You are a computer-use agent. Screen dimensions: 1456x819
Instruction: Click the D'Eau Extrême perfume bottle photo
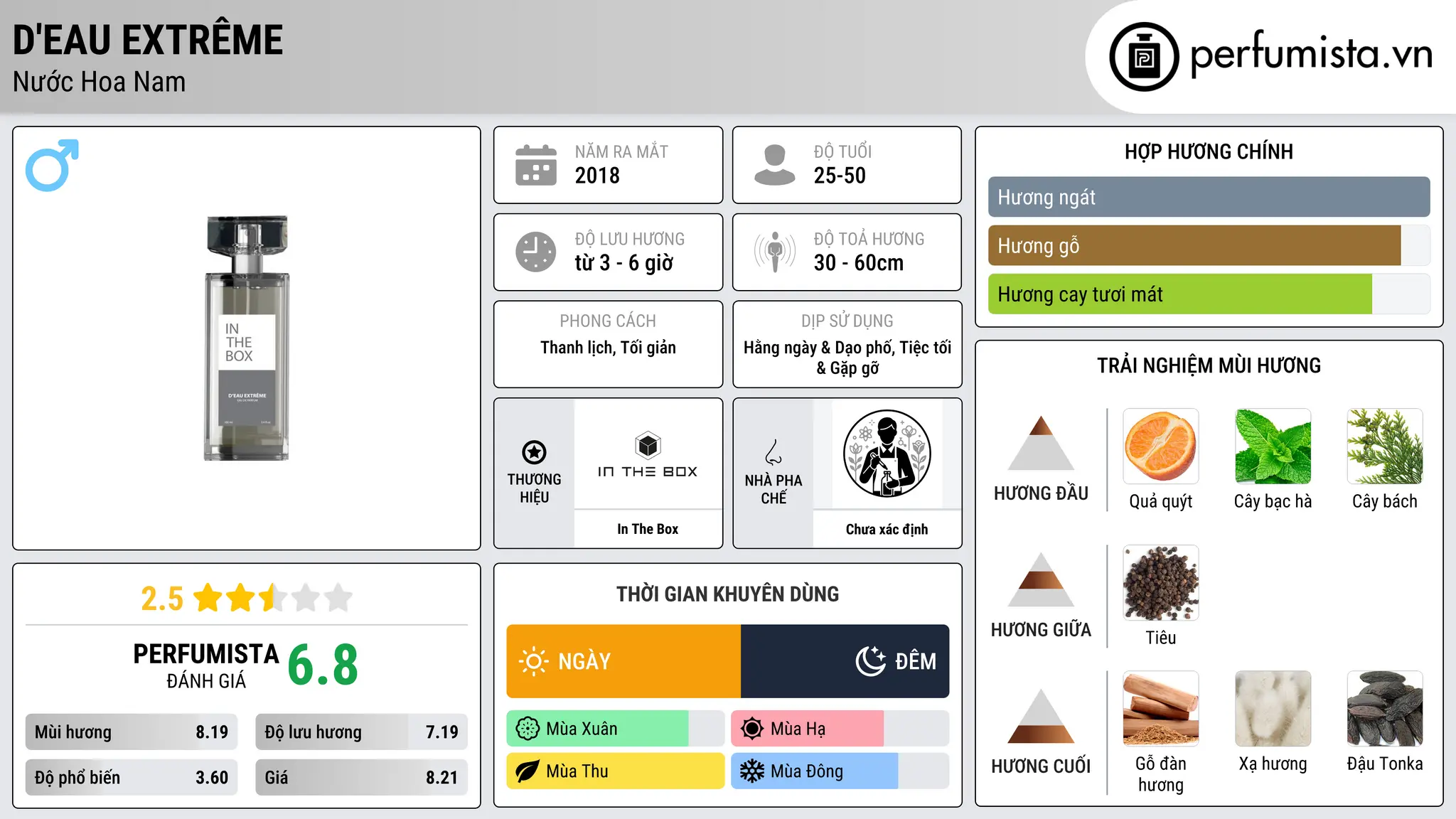(x=247, y=338)
